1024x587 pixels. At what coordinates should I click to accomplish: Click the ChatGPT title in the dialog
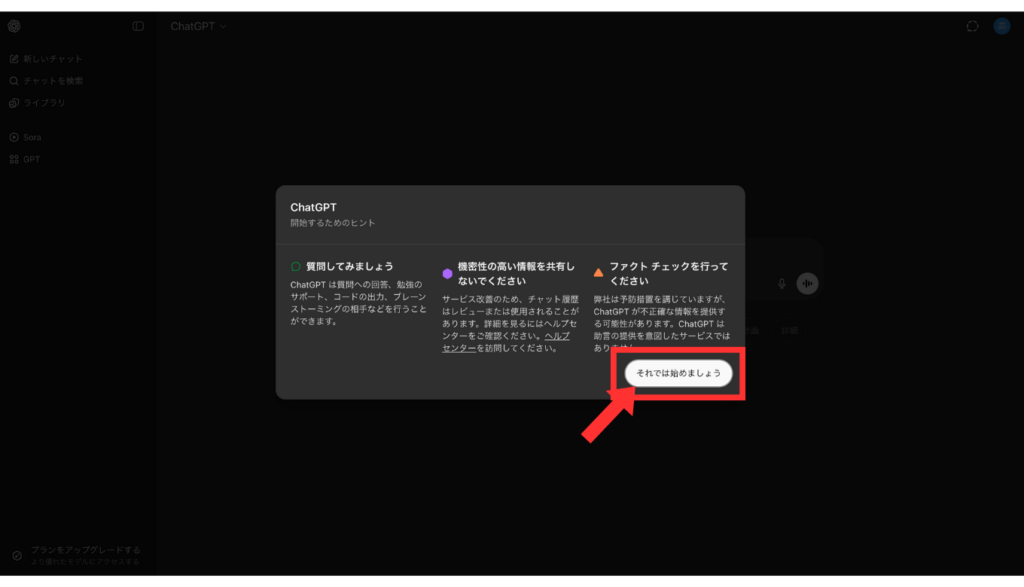(313, 207)
